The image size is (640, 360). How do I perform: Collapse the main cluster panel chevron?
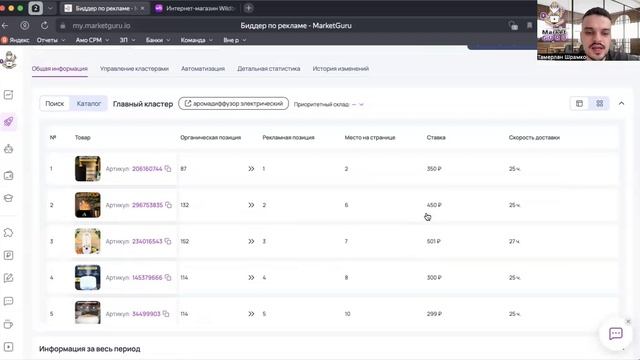click(x=621, y=104)
